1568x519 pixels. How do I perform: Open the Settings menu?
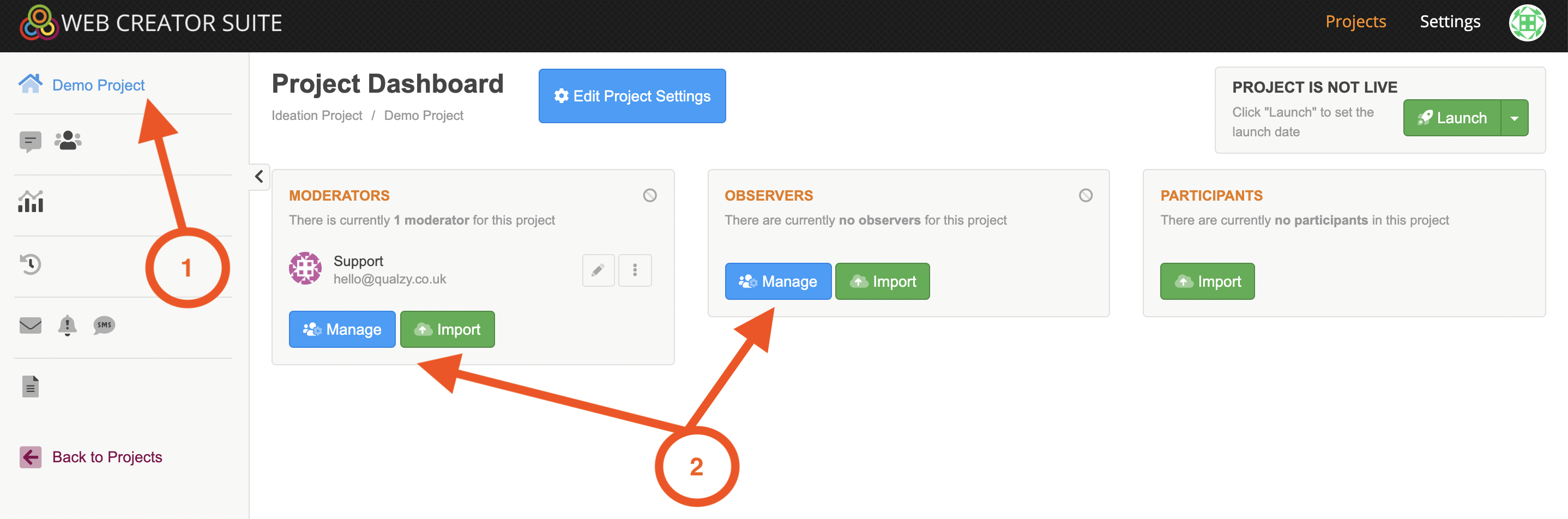[1449, 22]
